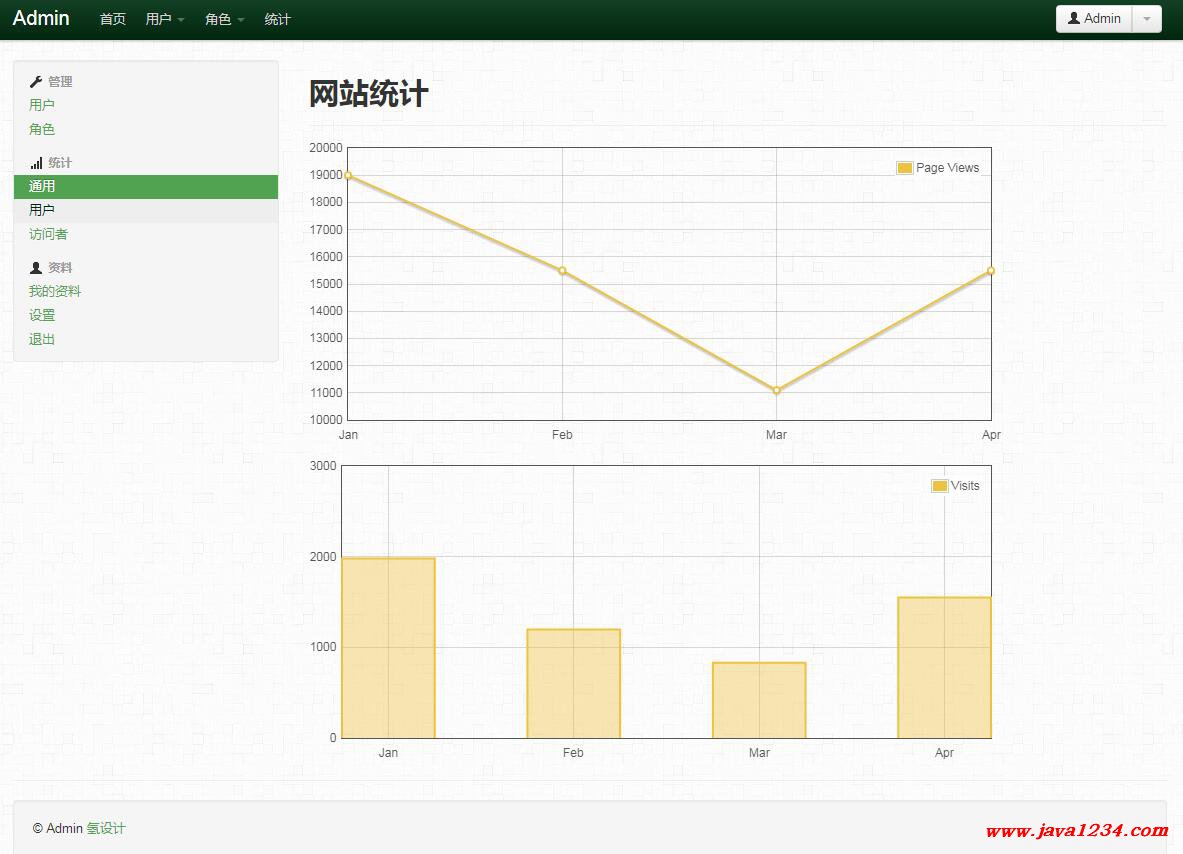
Task: Click the wrench icon beside 管理
Action: [35, 81]
